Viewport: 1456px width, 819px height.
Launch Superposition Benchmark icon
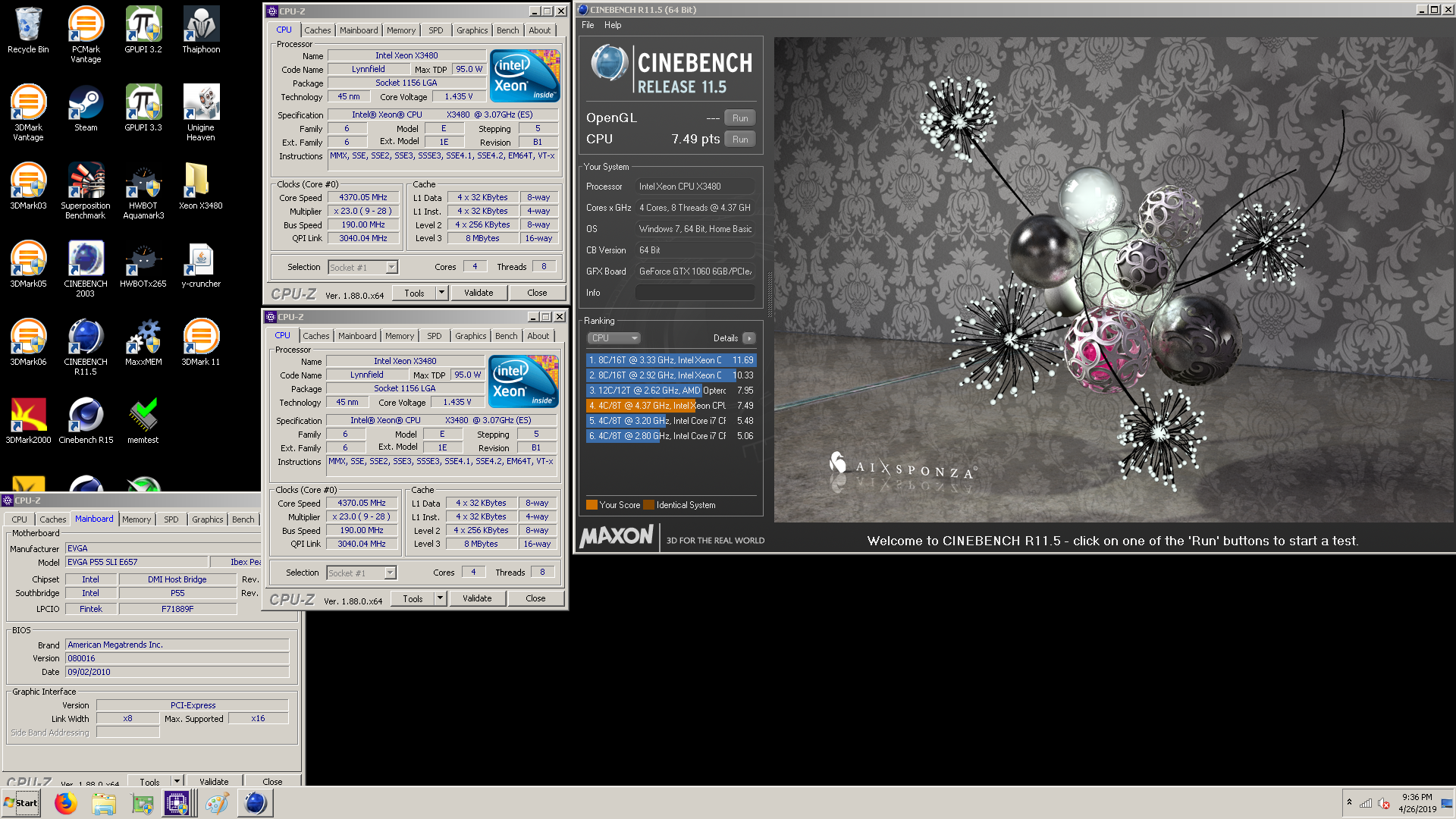point(86,191)
